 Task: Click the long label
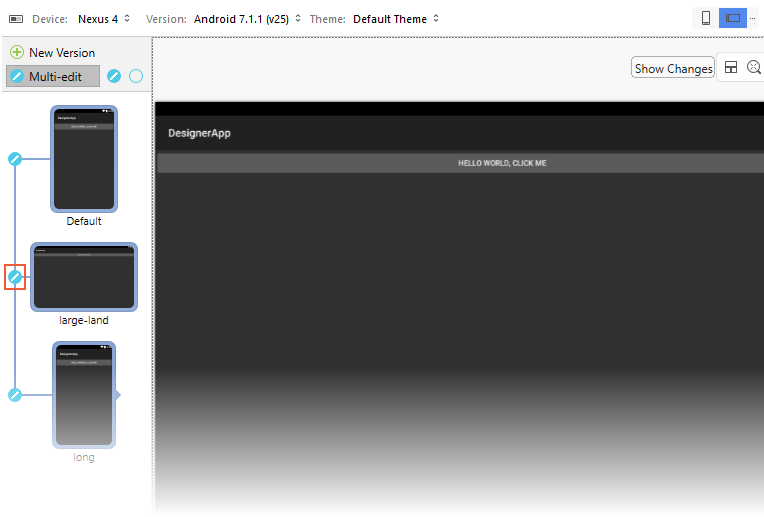[x=84, y=457]
